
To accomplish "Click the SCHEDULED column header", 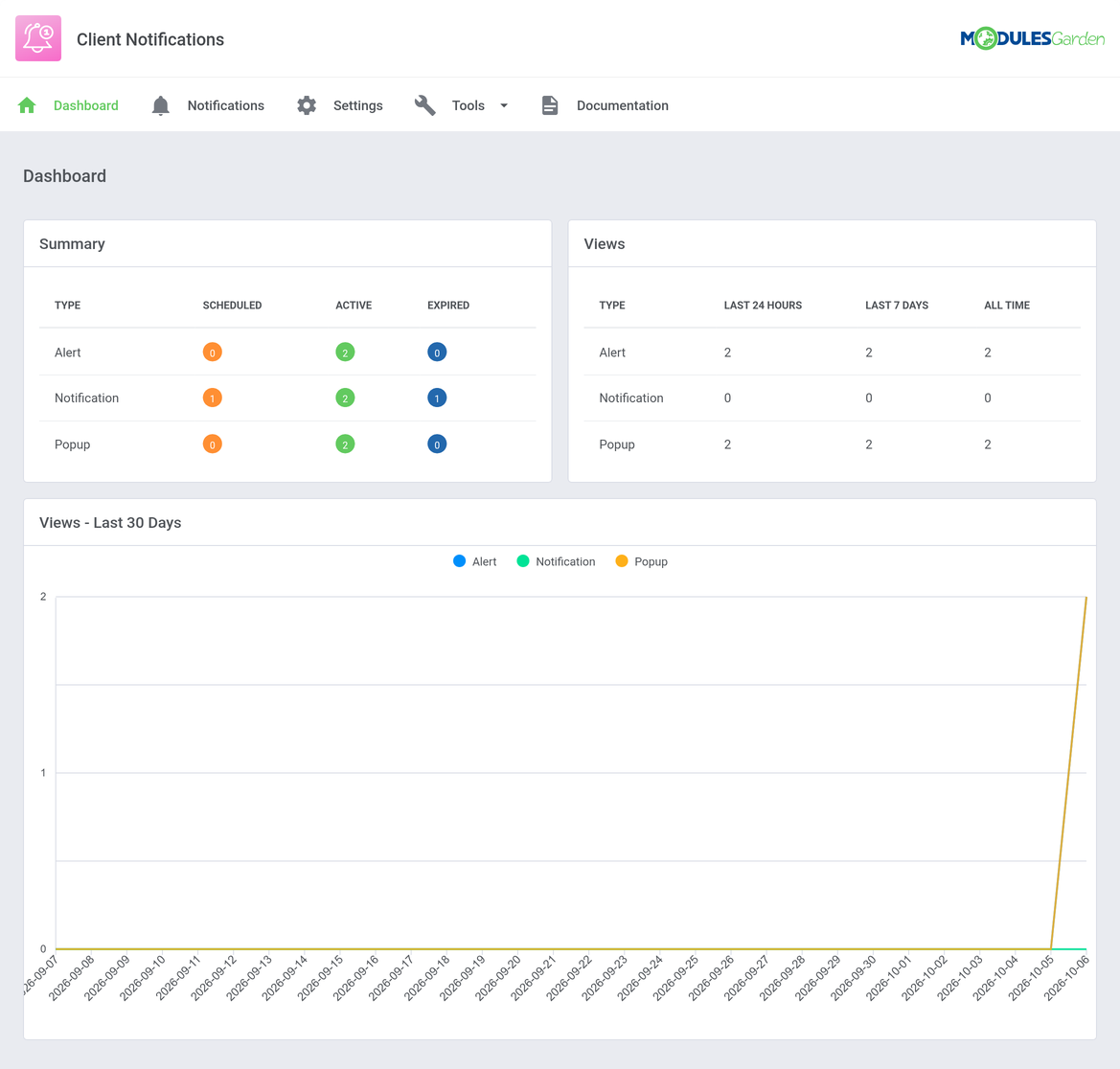I will coord(232,305).
